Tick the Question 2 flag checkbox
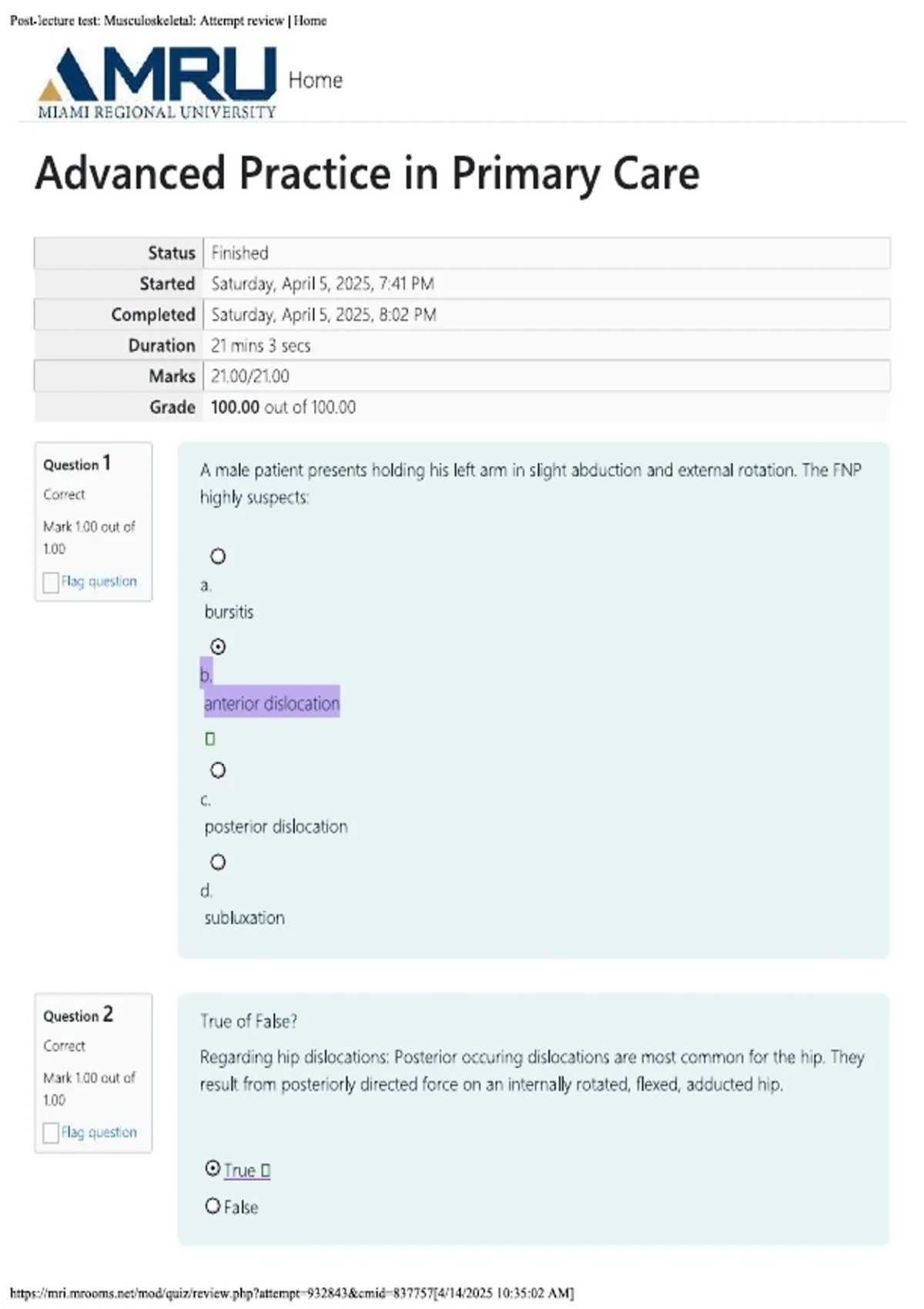 tap(51, 1133)
